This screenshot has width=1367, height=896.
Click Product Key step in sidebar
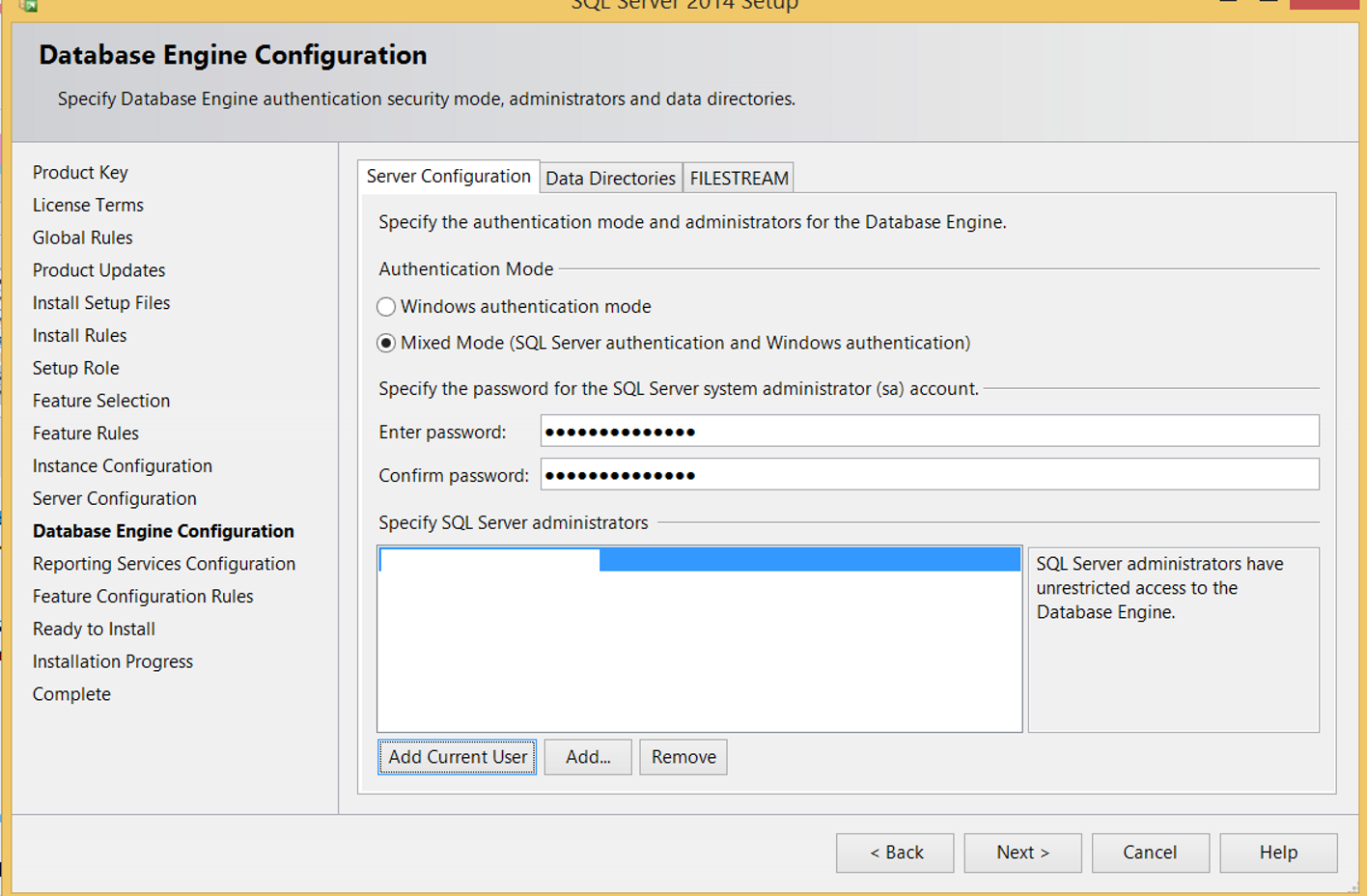pos(80,173)
